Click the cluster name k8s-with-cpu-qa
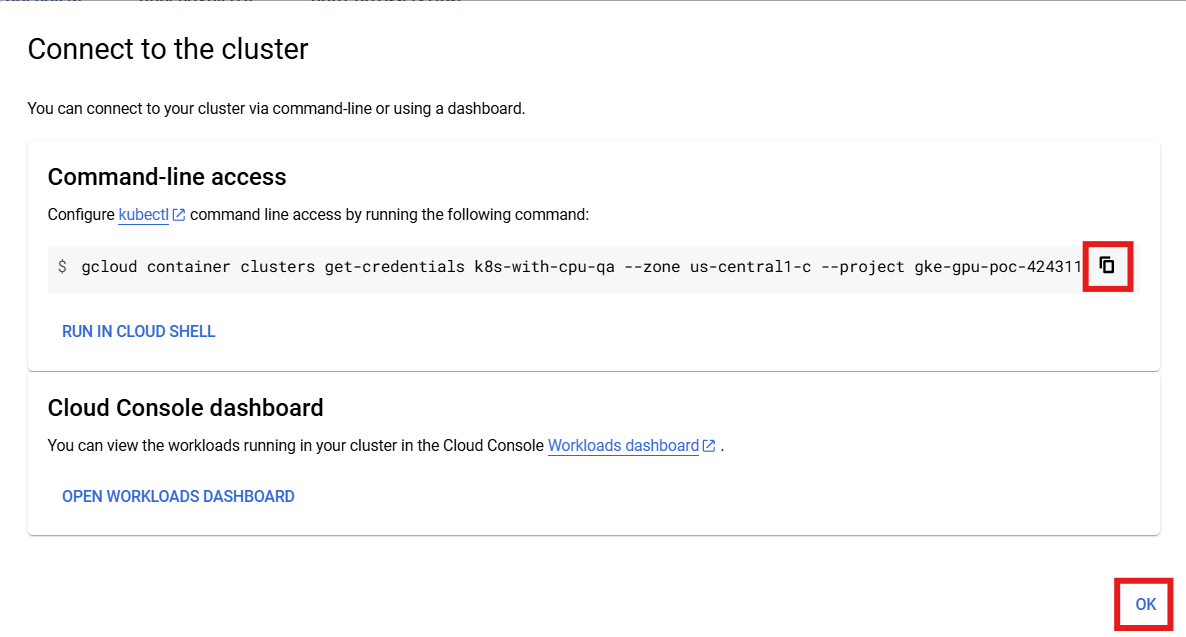The image size is (1186, 637). pos(544,267)
